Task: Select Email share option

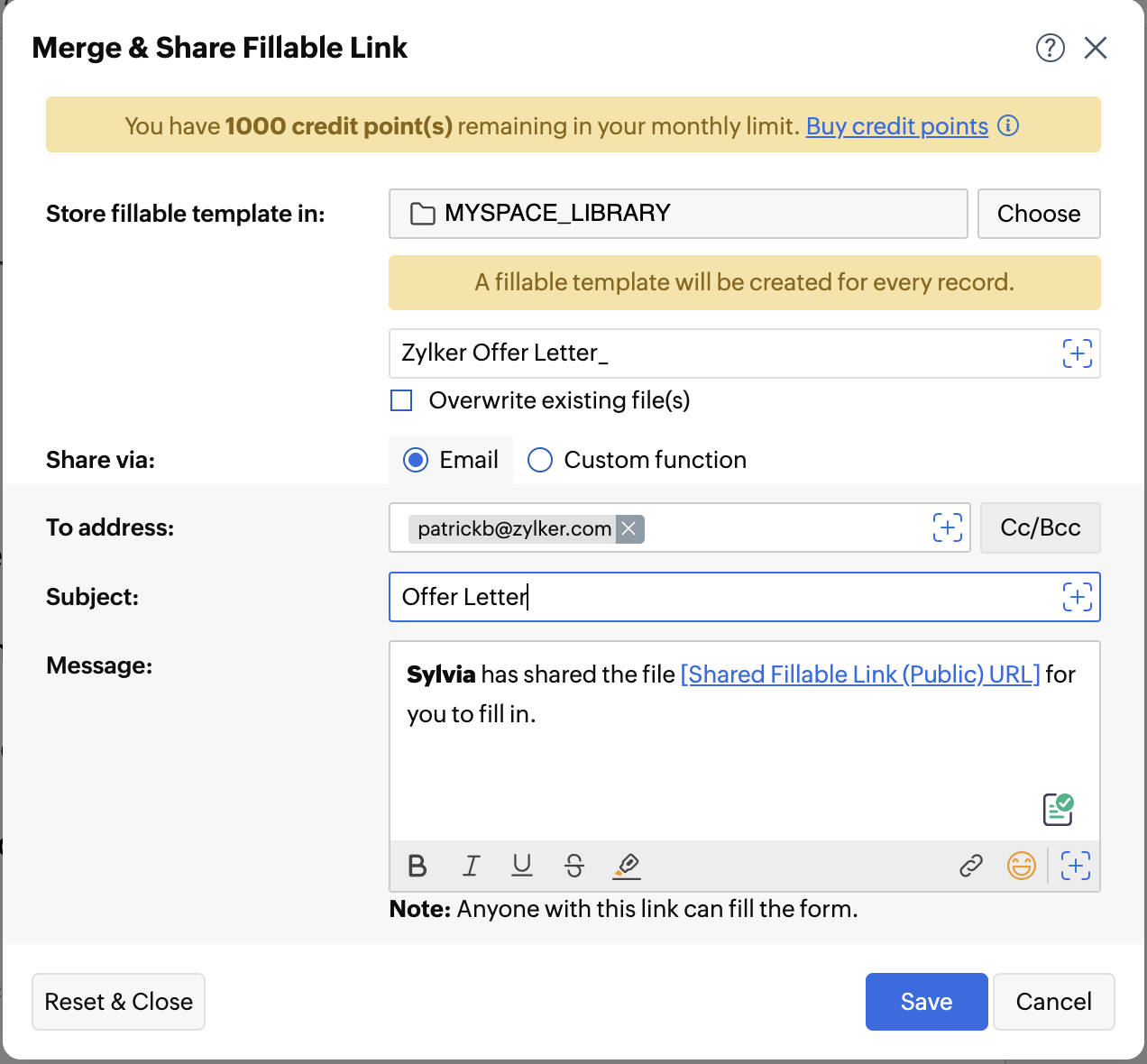Action: [416, 460]
